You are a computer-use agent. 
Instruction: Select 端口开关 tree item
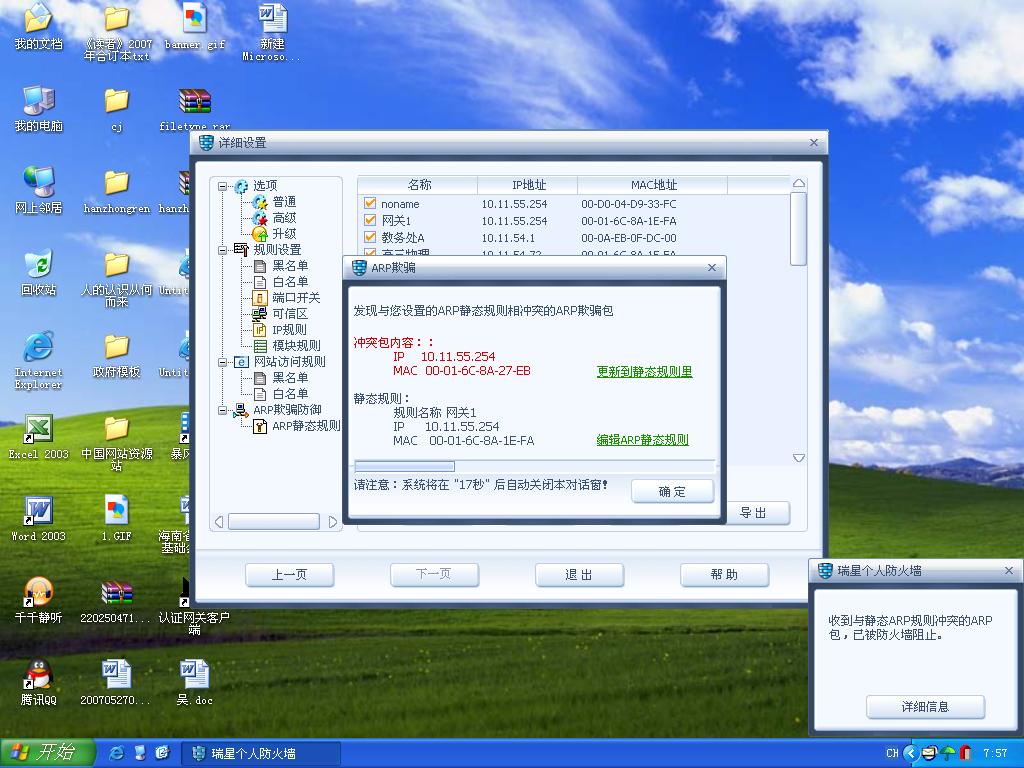[x=296, y=298]
